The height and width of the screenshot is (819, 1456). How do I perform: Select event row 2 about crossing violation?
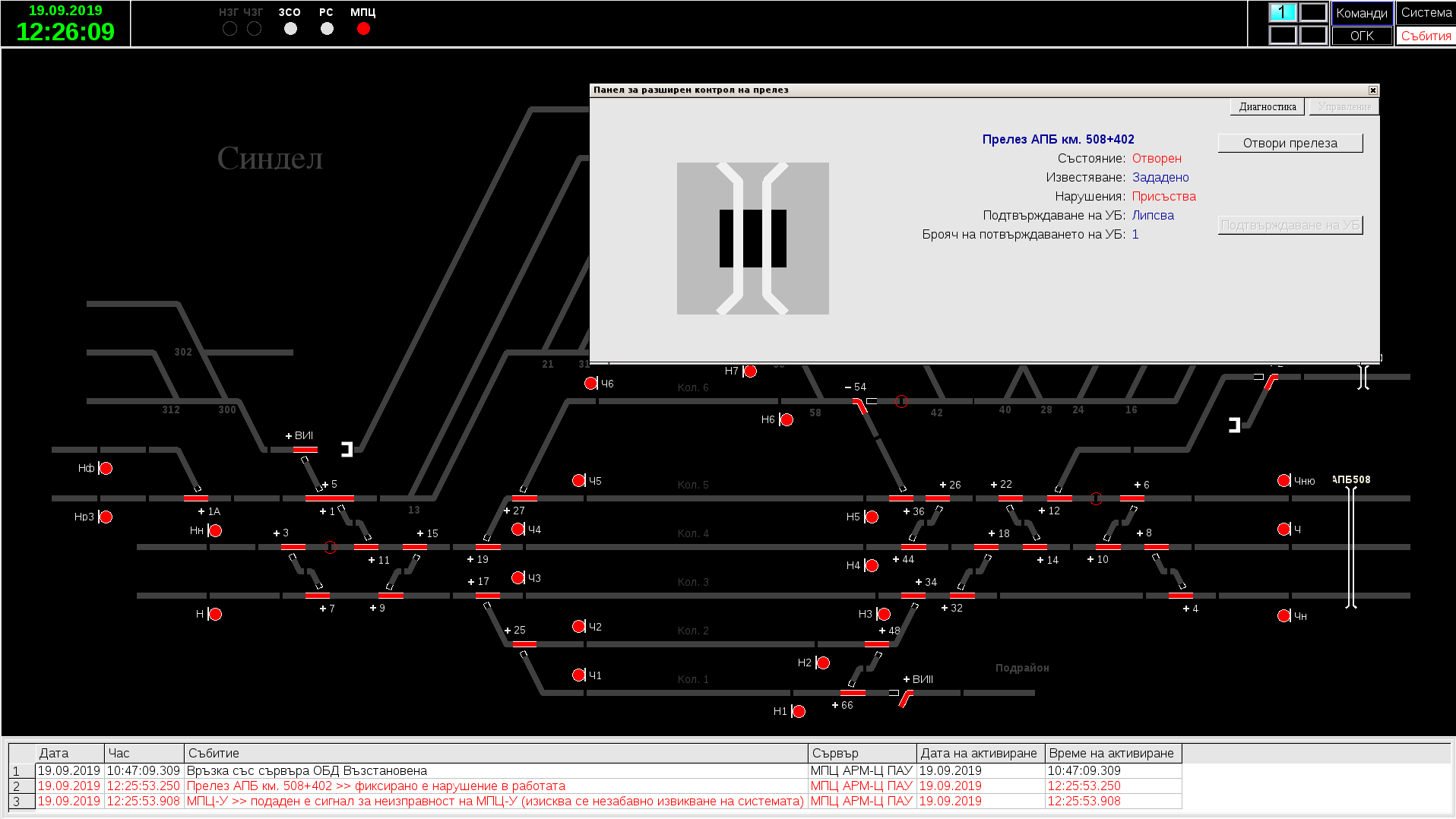pos(376,786)
